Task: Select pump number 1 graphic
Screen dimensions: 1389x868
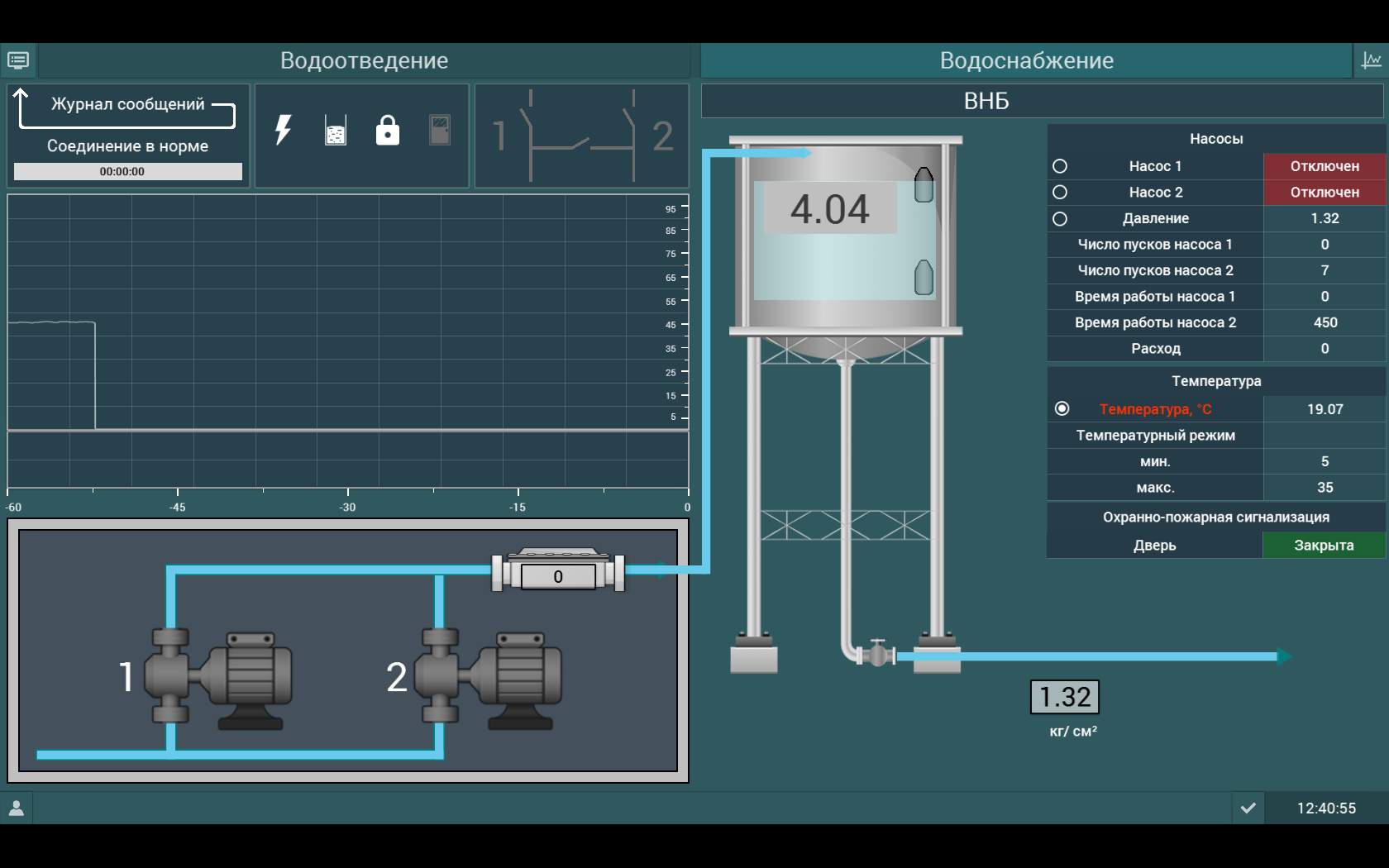Action: [219, 678]
